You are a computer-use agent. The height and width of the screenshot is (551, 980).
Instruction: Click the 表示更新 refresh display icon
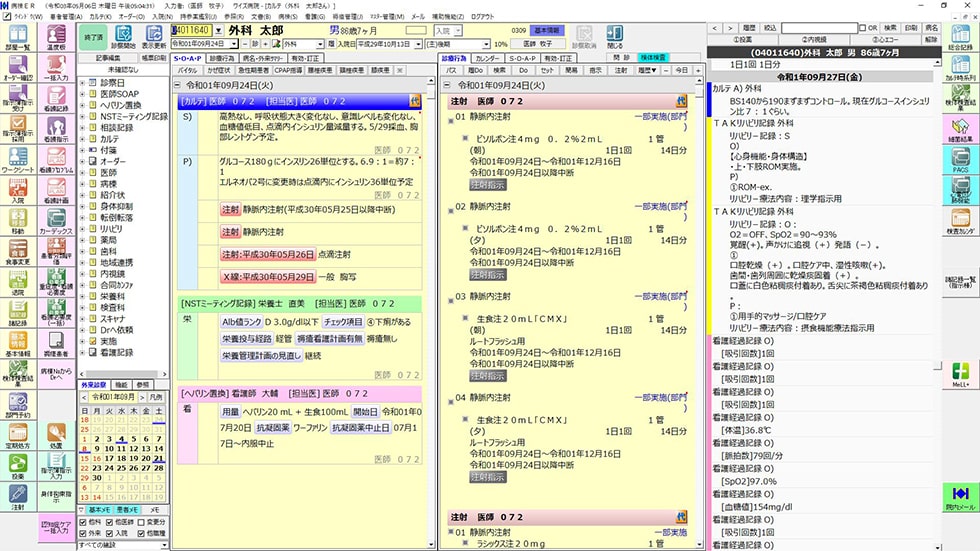[x=154, y=37]
